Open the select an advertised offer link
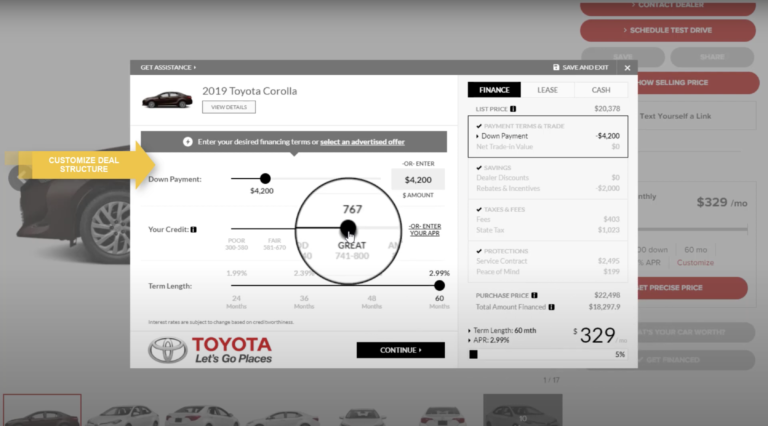This screenshot has height=426, width=768. pos(362,142)
